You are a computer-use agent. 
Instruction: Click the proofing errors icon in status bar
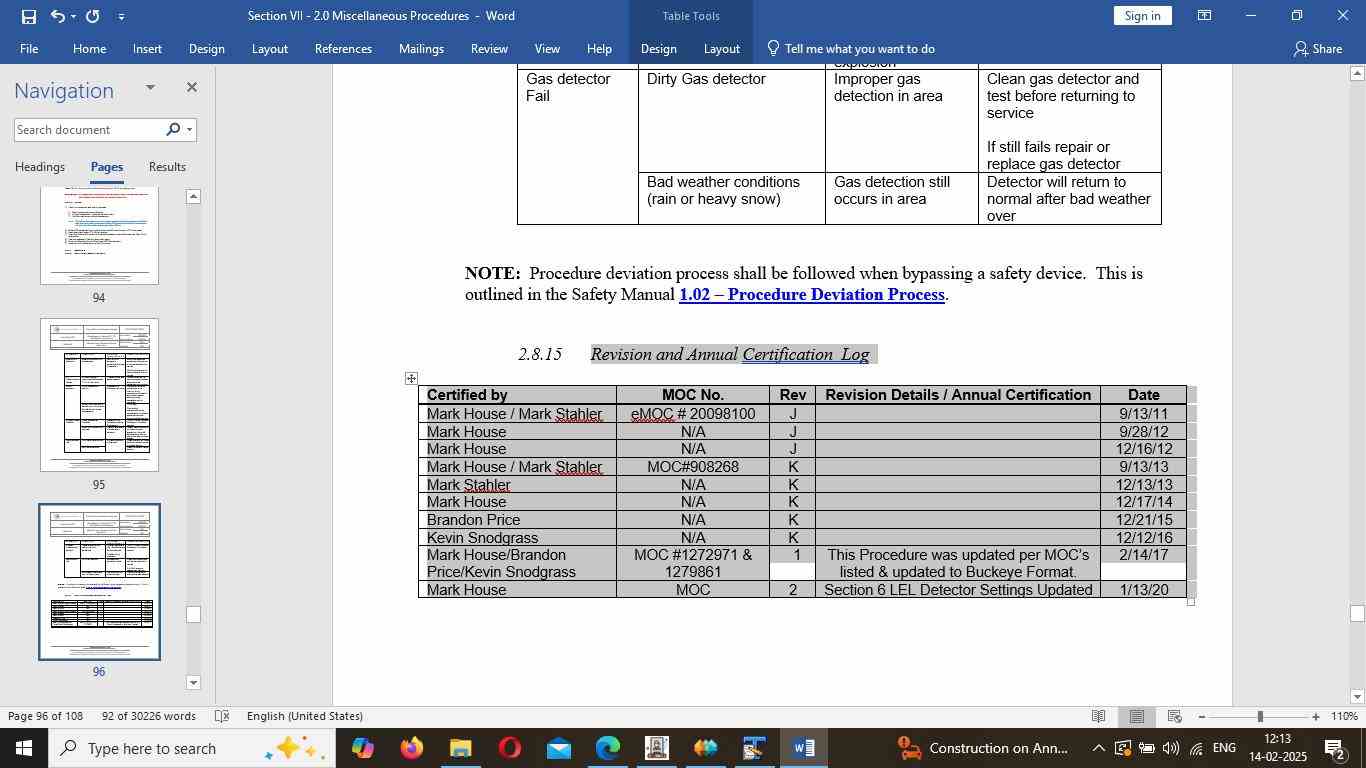pos(223,716)
